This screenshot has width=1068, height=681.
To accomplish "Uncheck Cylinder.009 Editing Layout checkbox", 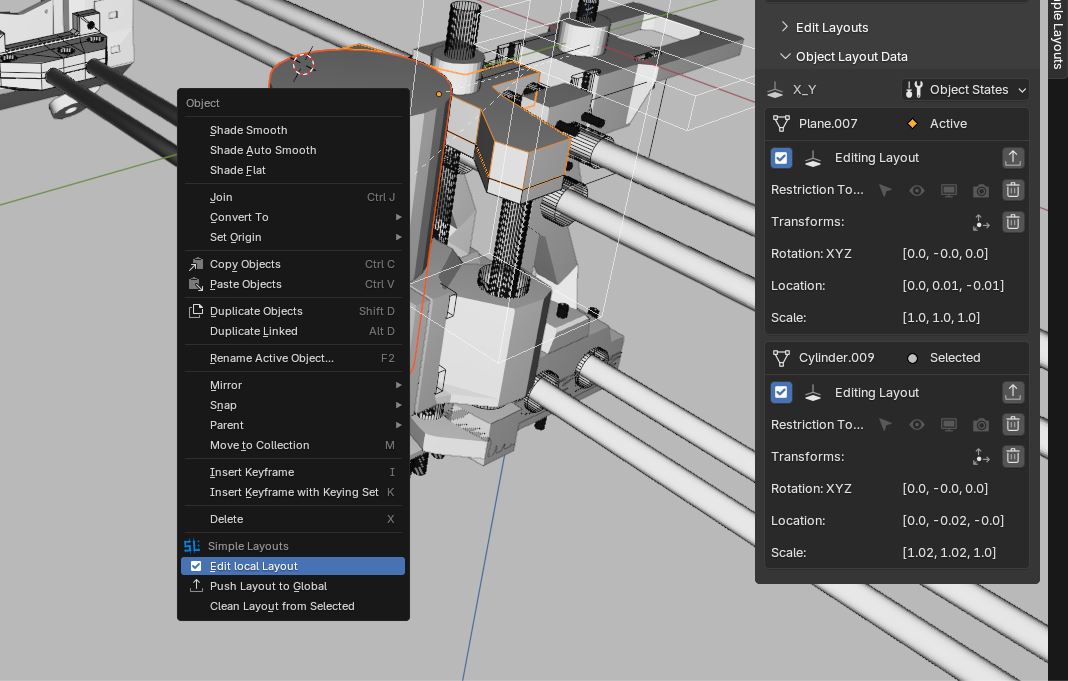I will point(781,393).
